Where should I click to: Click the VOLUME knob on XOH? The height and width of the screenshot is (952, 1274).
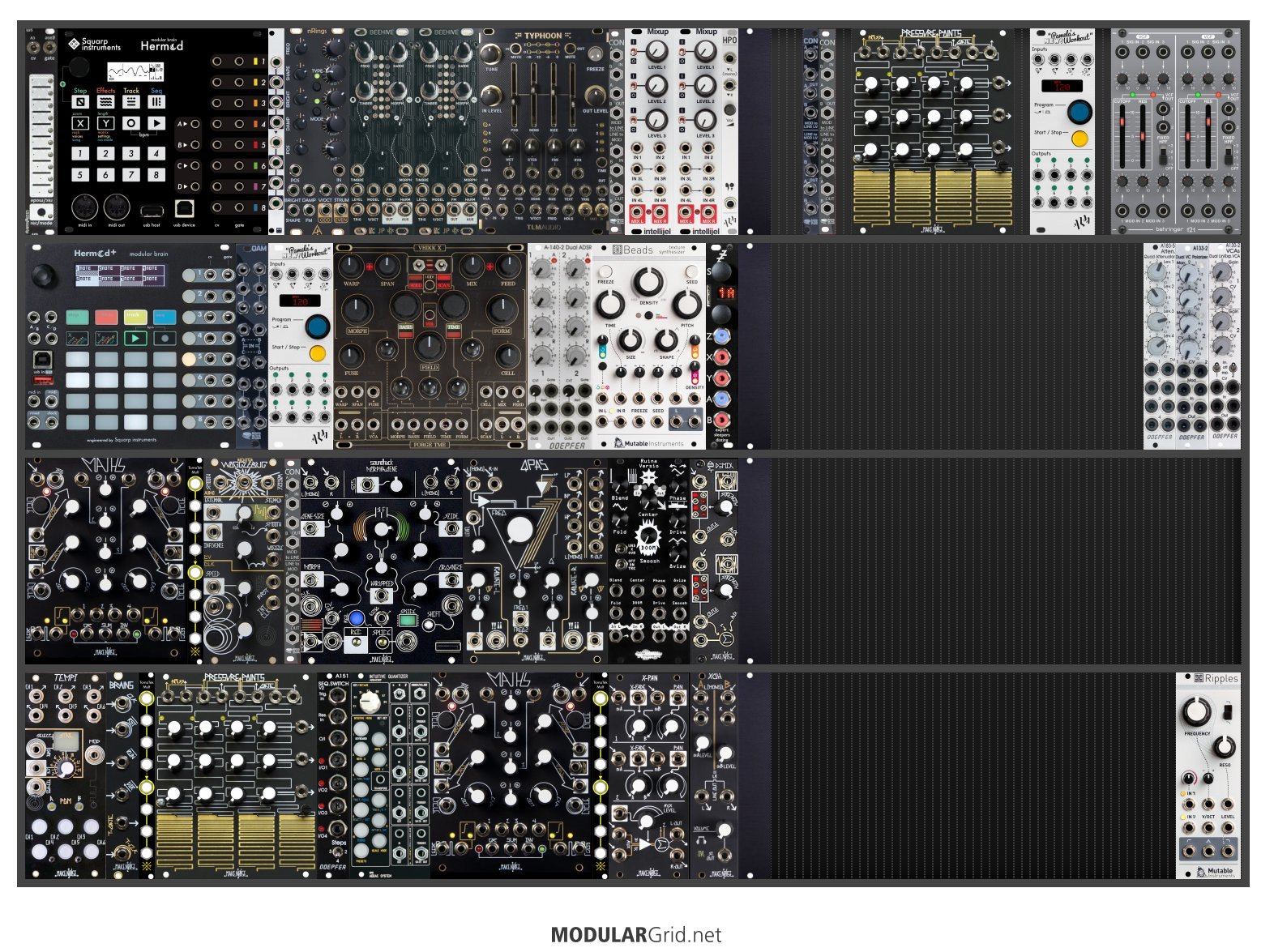pyautogui.click(x=724, y=831)
